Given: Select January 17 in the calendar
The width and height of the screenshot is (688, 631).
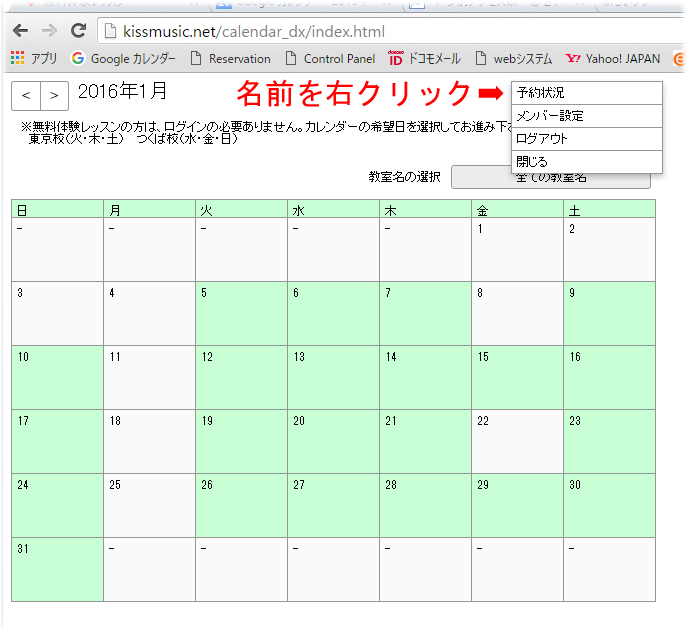Looking at the screenshot, I should click(x=57, y=441).
